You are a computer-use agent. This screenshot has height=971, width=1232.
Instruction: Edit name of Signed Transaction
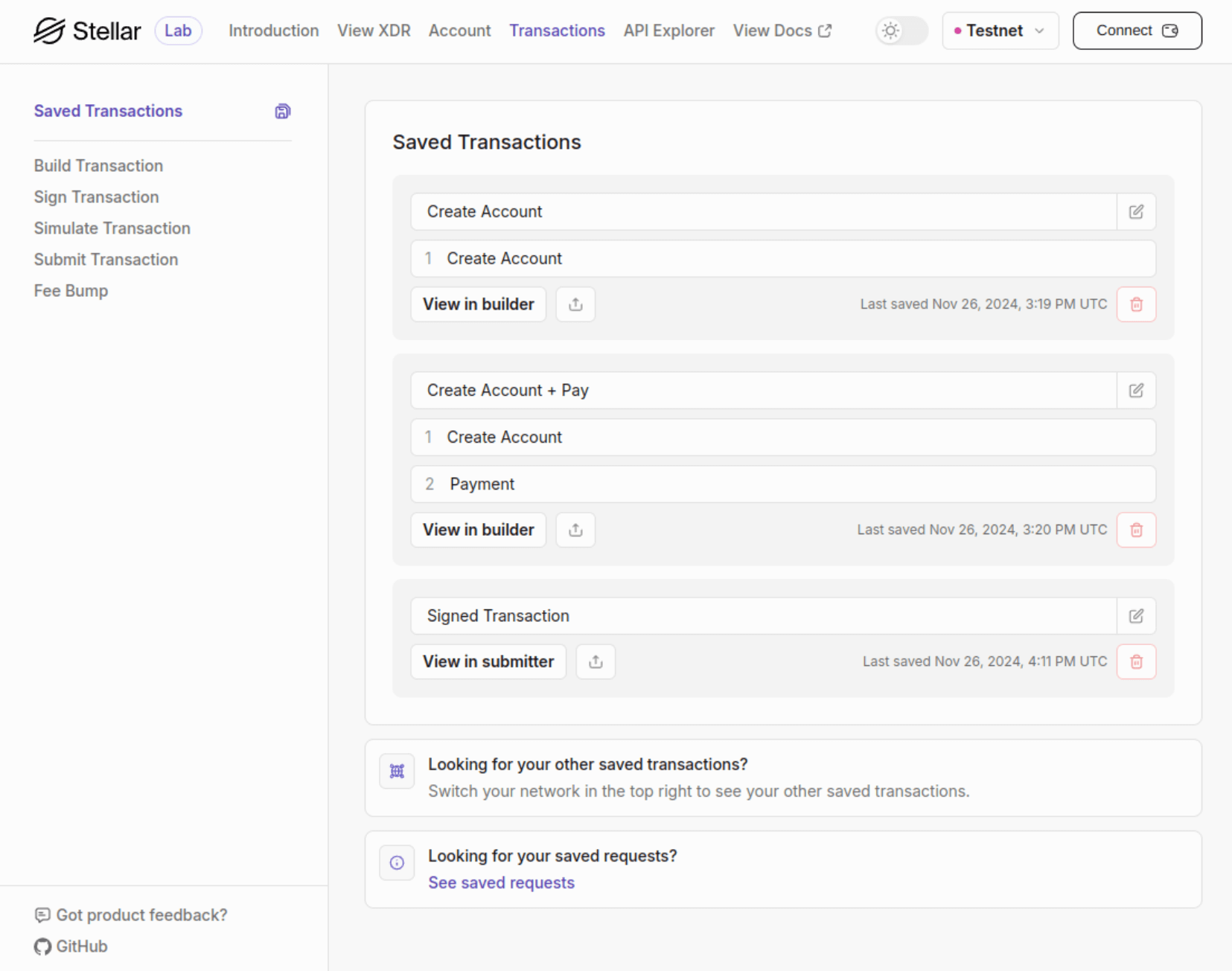coord(1136,616)
